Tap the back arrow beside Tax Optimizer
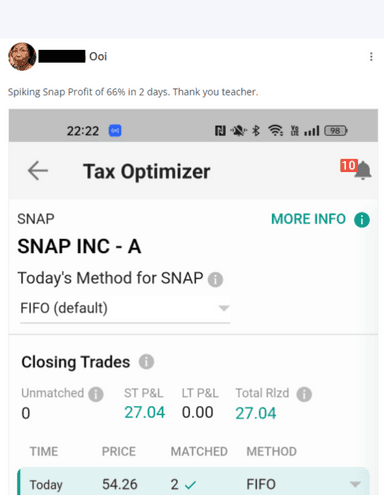Screen dimensions: 384x495 pos(38,170)
